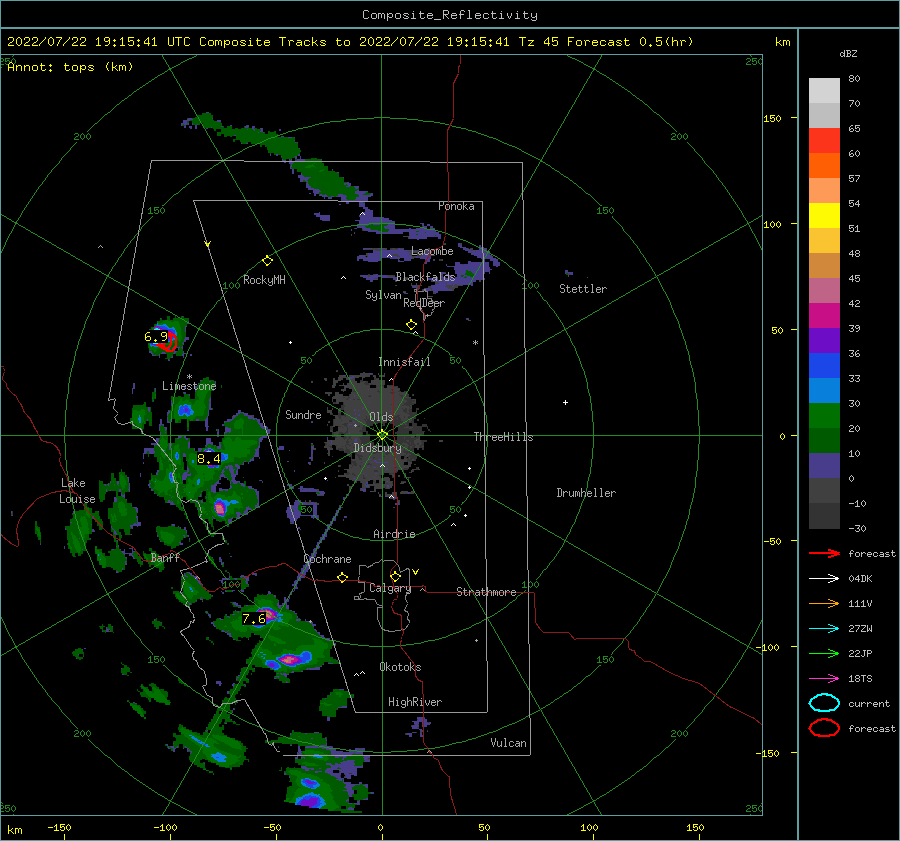Click the cyan current ellipse legend icon

[824, 703]
